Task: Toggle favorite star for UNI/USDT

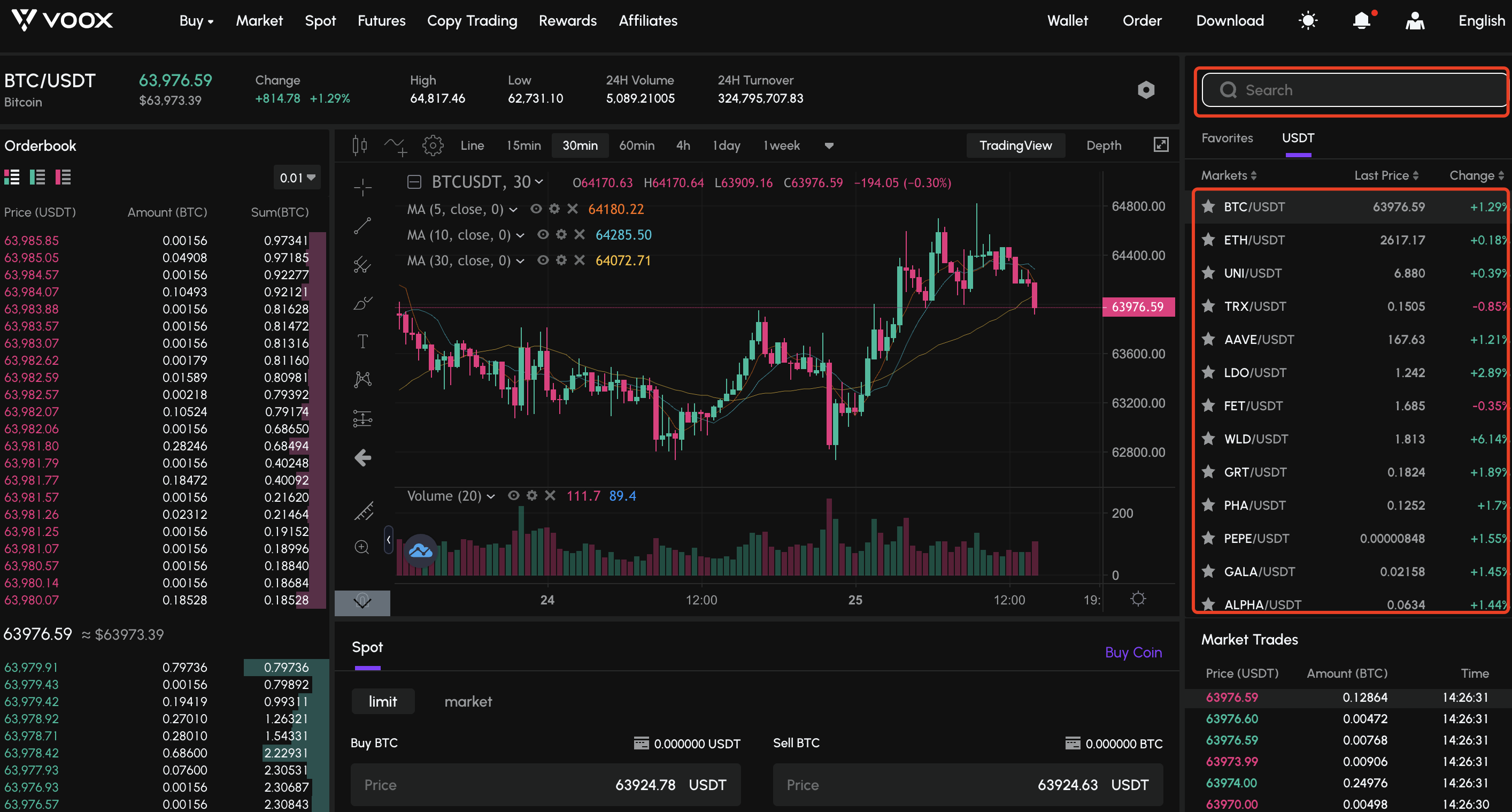Action: tap(1208, 273)
